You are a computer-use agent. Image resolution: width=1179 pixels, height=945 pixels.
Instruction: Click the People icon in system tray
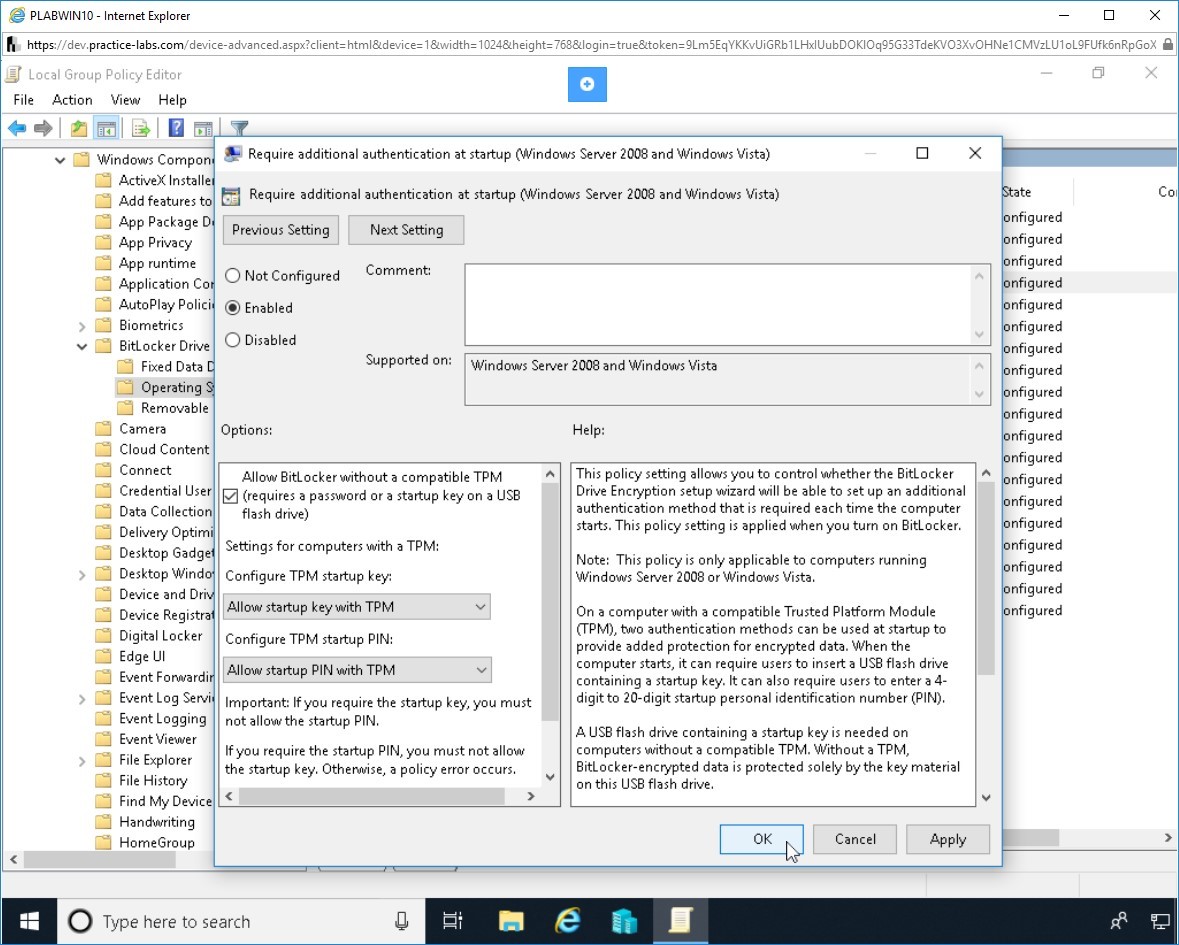[x=1119, y=921]
